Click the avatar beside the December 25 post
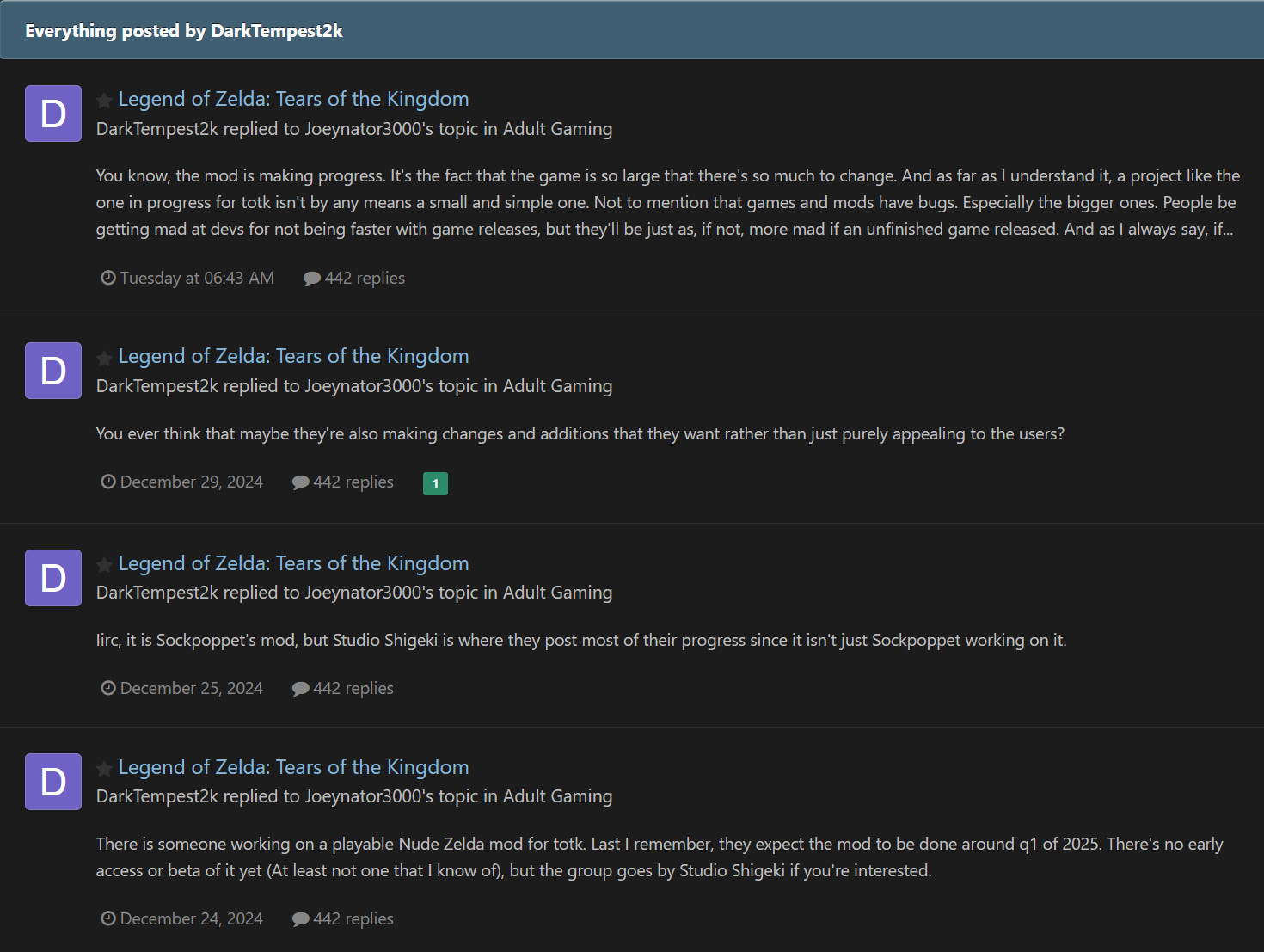1264x952 pixels. [53, 578]
